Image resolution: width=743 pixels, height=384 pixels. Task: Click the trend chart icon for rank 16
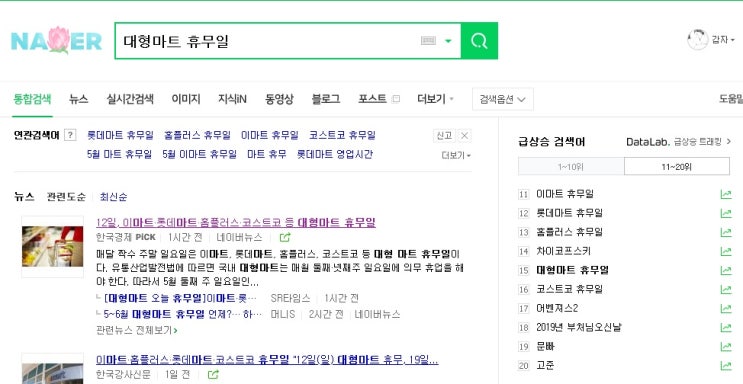pyautogui.click(x=725, y=289)
